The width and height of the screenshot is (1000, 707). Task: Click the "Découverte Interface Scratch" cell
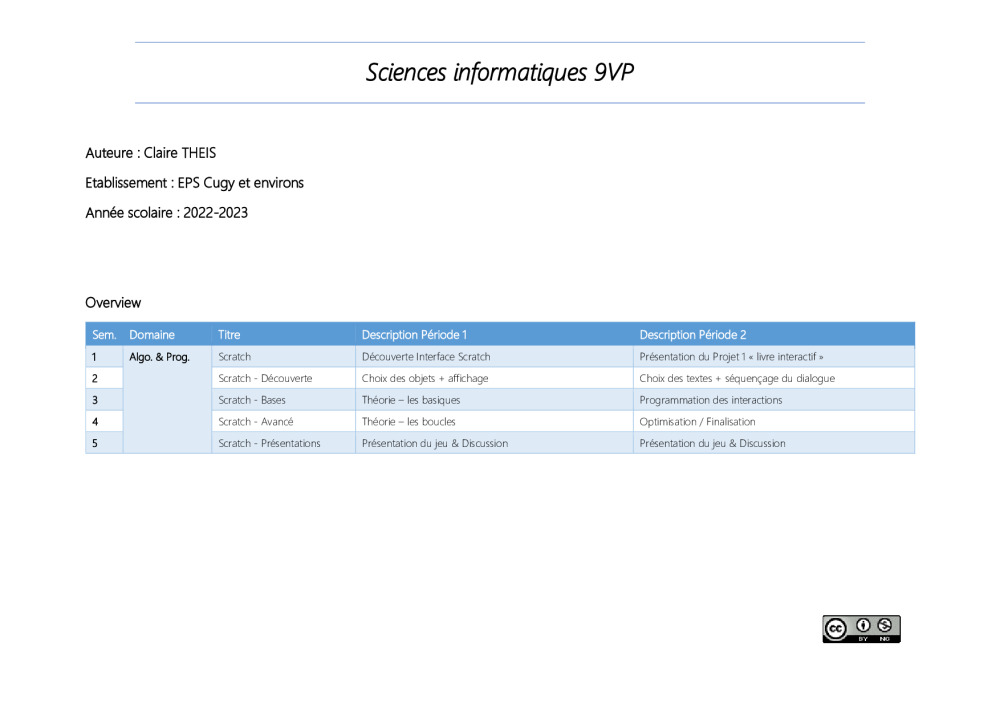click(x=426, y=357)
